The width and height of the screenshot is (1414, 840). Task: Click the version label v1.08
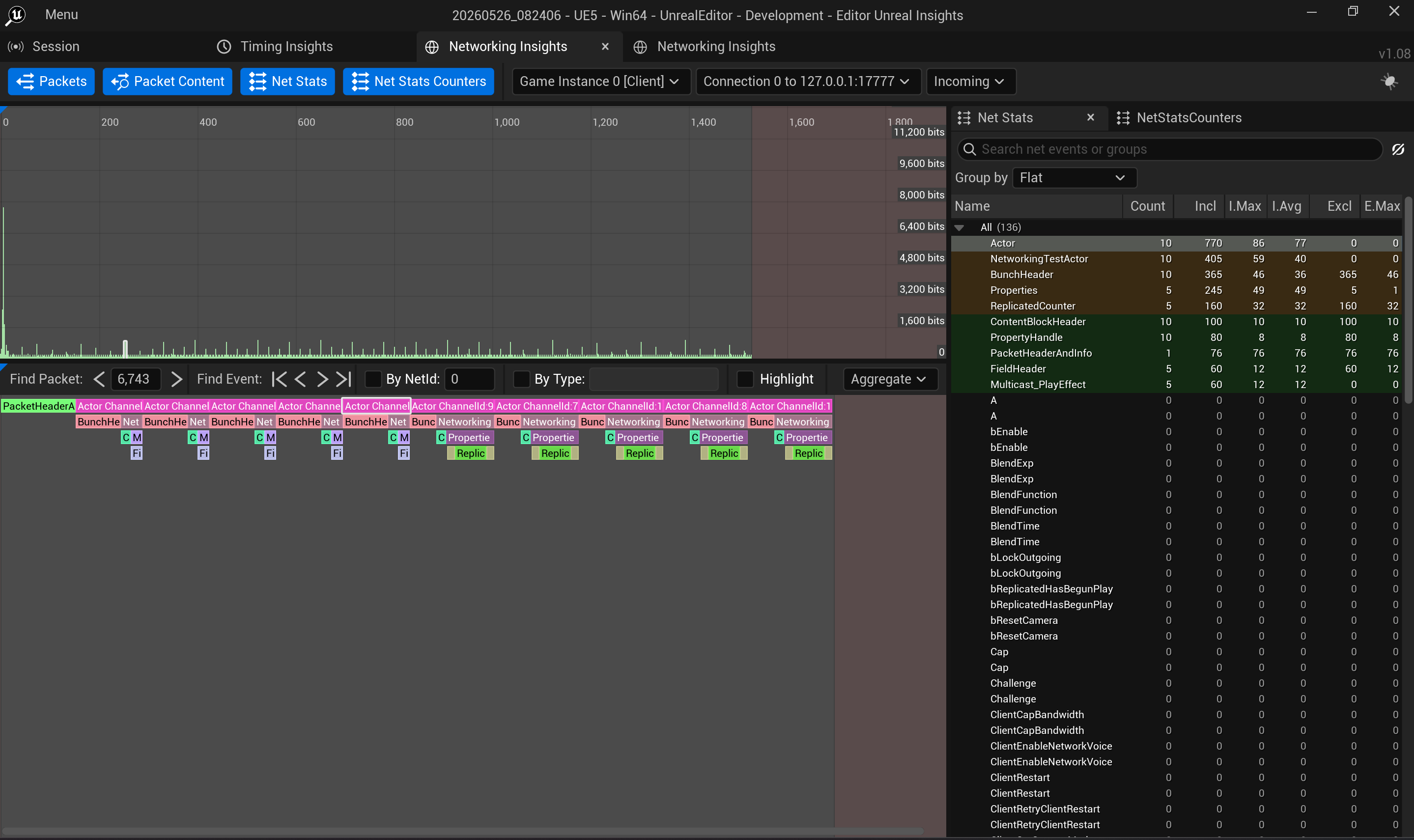tap(1394, 54)
